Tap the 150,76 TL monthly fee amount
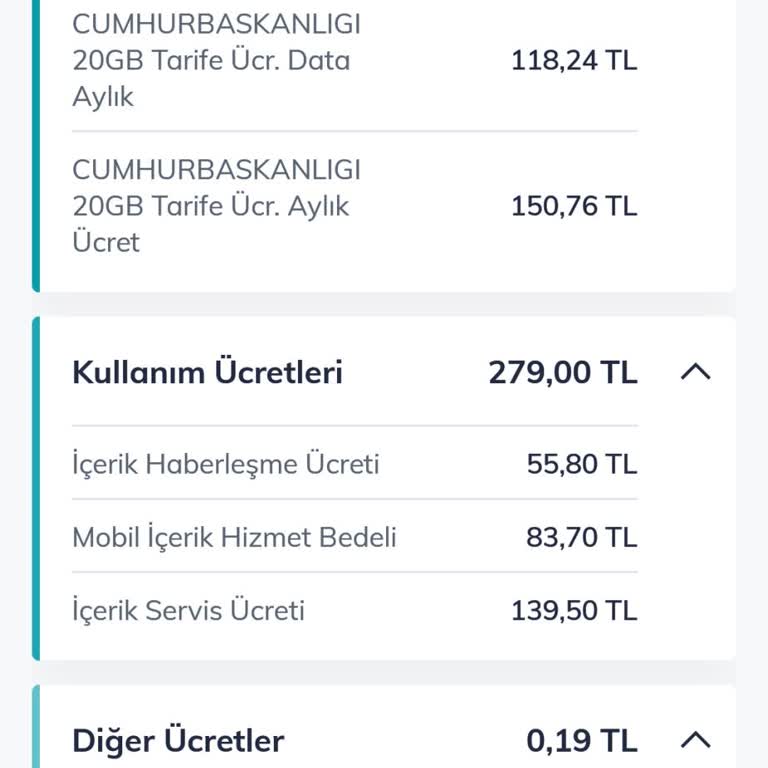 [573, 206]
